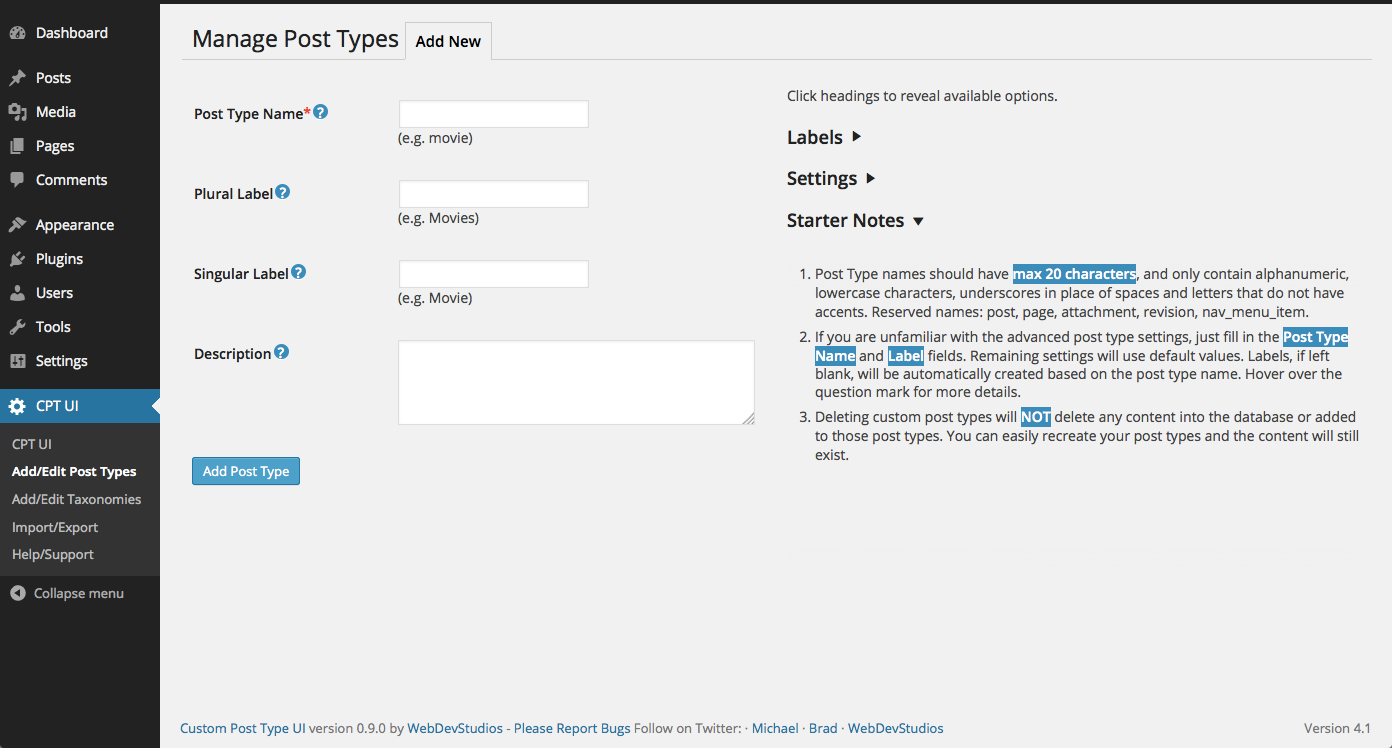Click the Posts pushpin icon
Image resolution: width=1392 pixels, height=748 pixels.
[x=17, y=78]
